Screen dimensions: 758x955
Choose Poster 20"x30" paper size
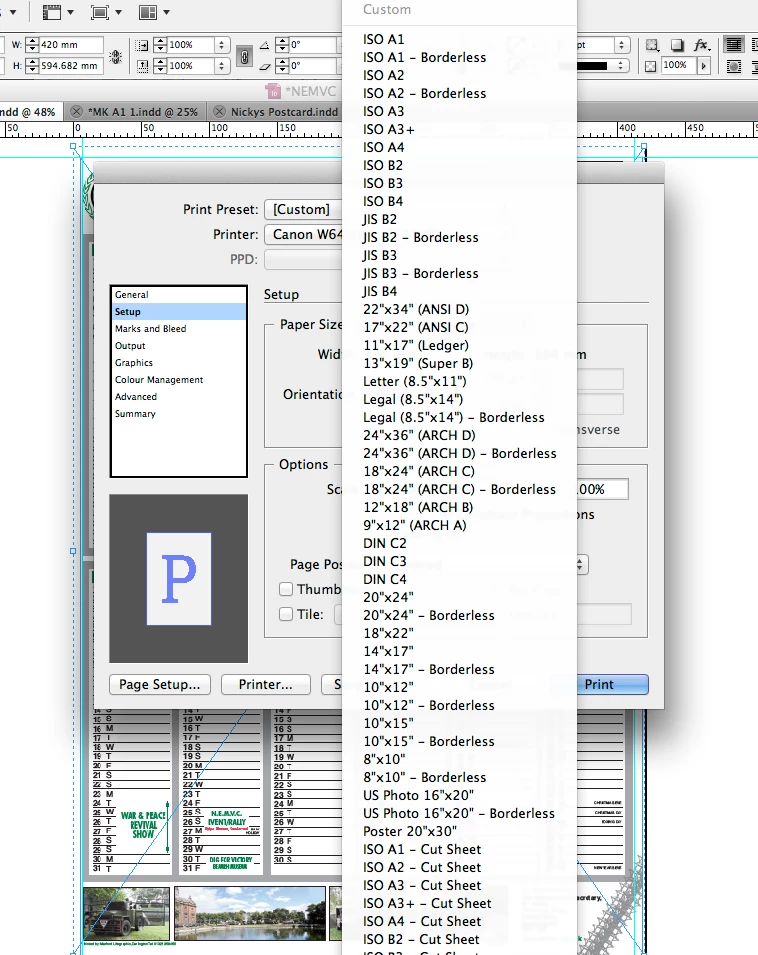(460, 831)
